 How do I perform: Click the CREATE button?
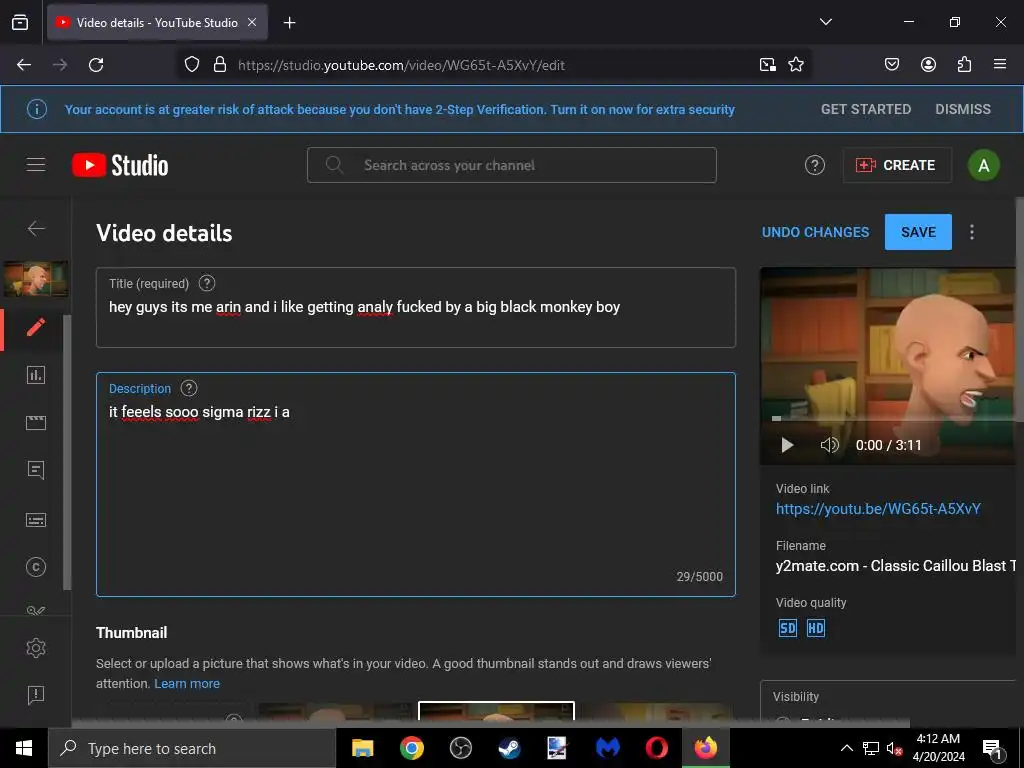tap(897, 165)
